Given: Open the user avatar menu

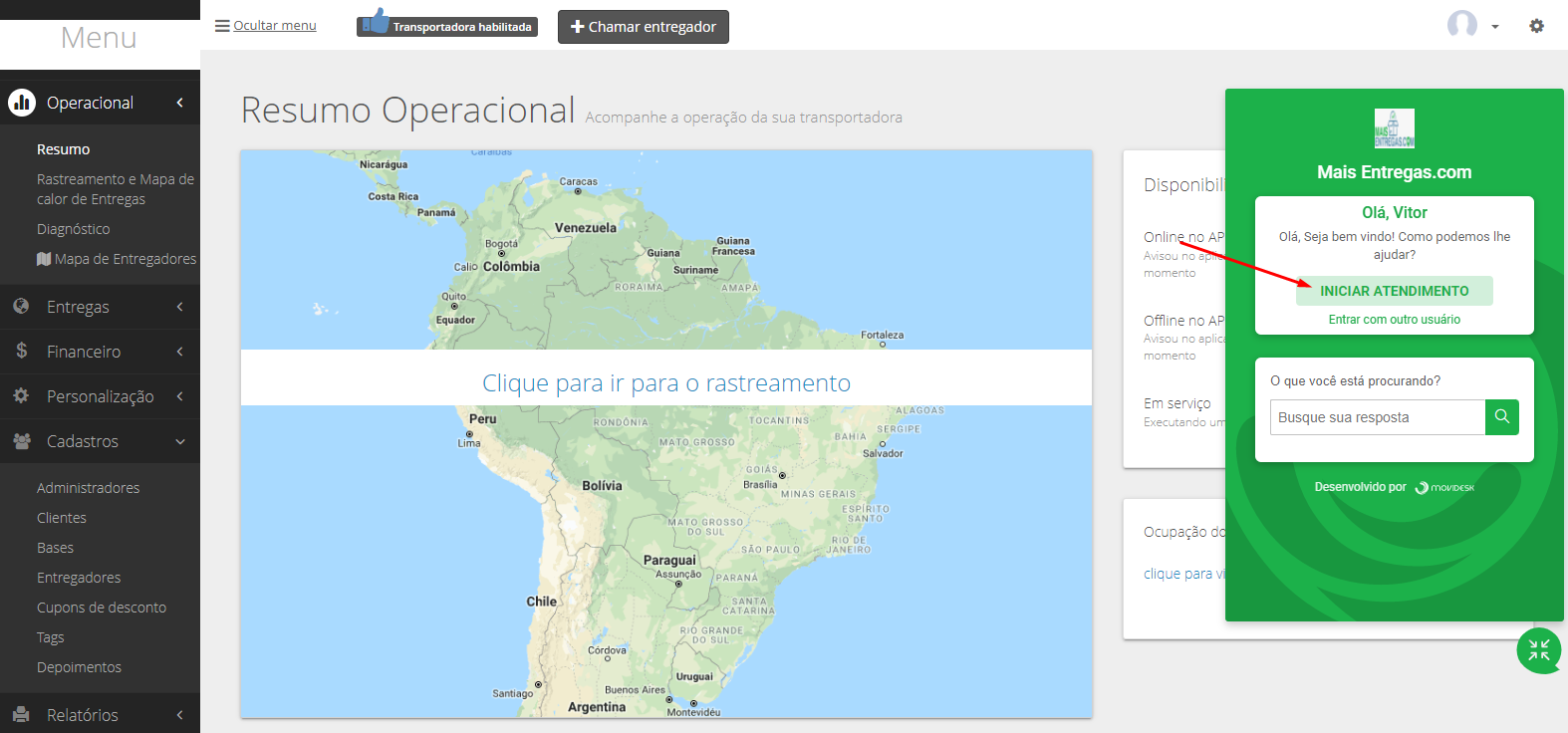Looking at the screenshot, I should point(1462,24).
